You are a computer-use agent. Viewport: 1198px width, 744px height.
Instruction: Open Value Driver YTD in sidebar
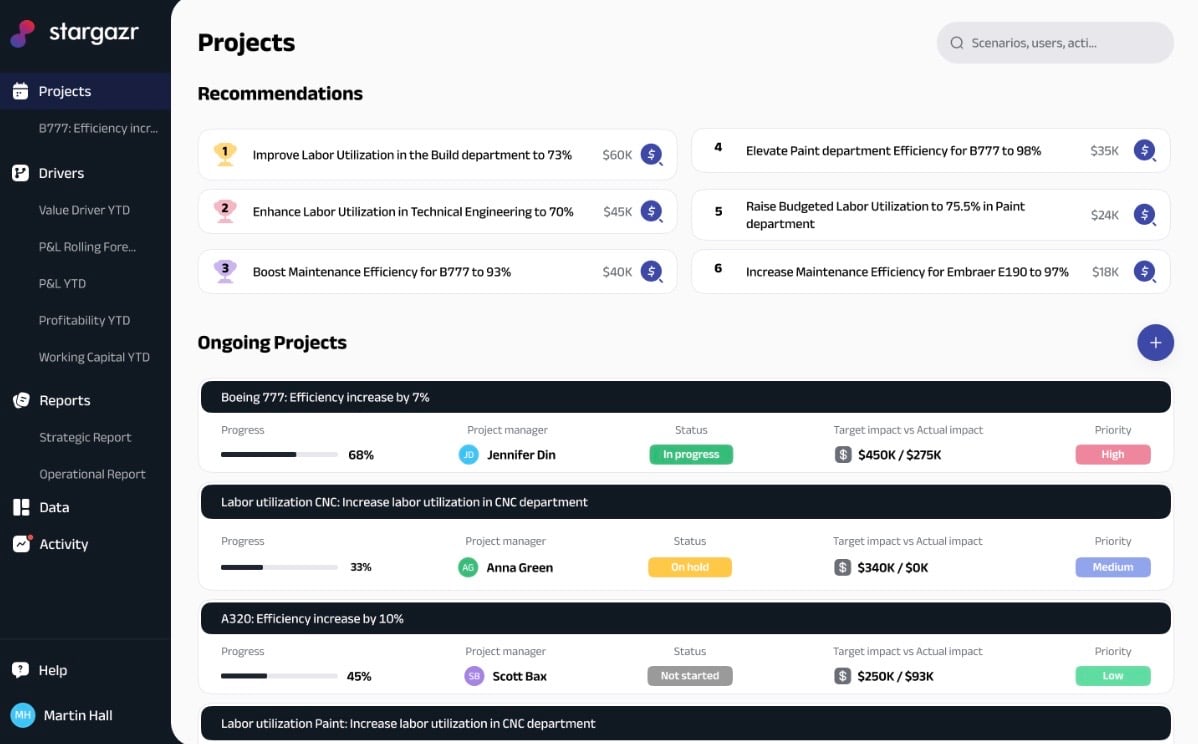(x=84, y=210)
